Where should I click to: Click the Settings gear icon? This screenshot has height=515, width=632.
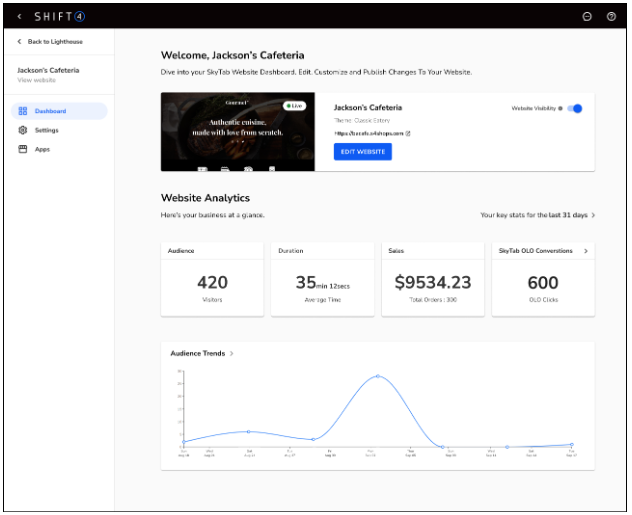coord(23,130)
